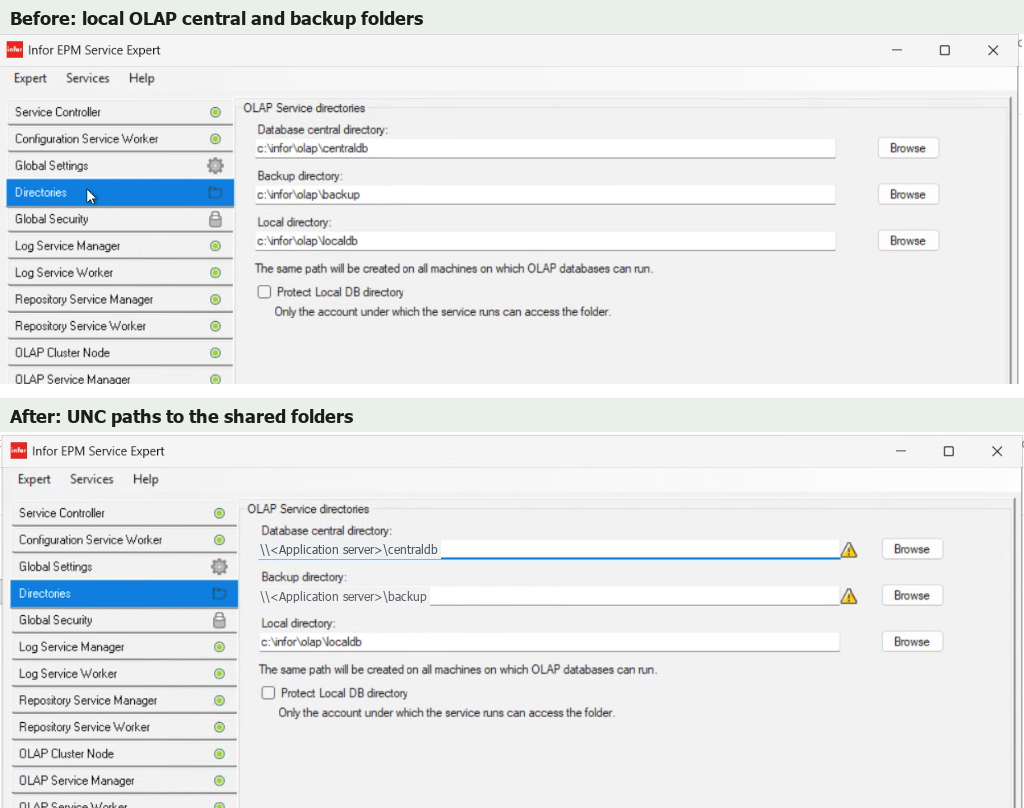Open the Services menu in the After window
Image resolution: width=1024 pixels, height=808 pixels.
[91, 479]
